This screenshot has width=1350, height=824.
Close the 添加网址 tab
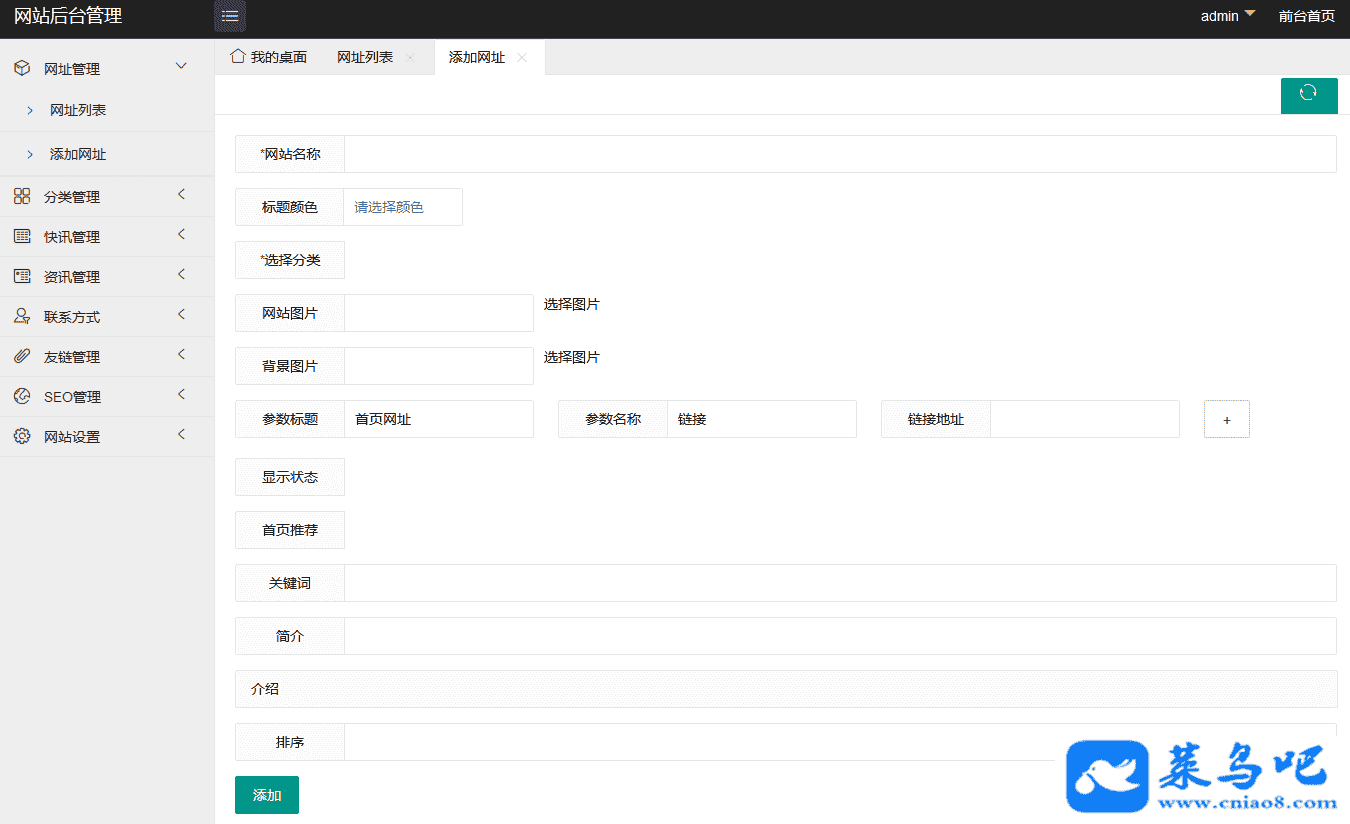click(522, 58)
